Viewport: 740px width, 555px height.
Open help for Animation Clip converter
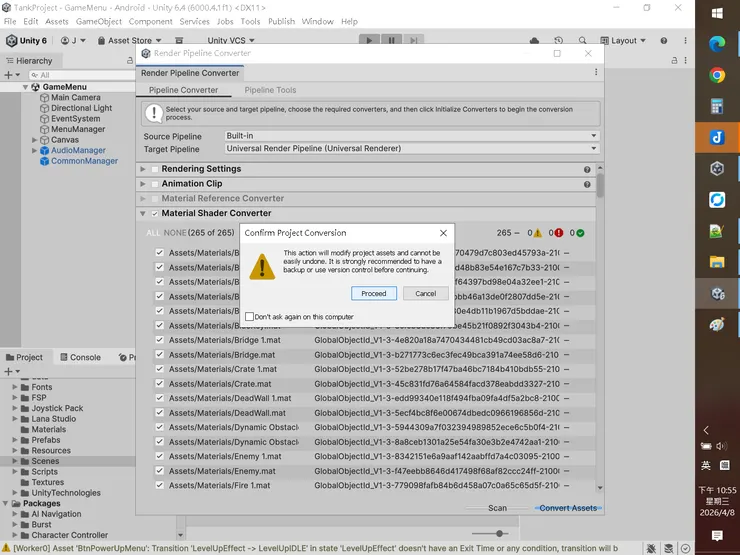(587, 185)
